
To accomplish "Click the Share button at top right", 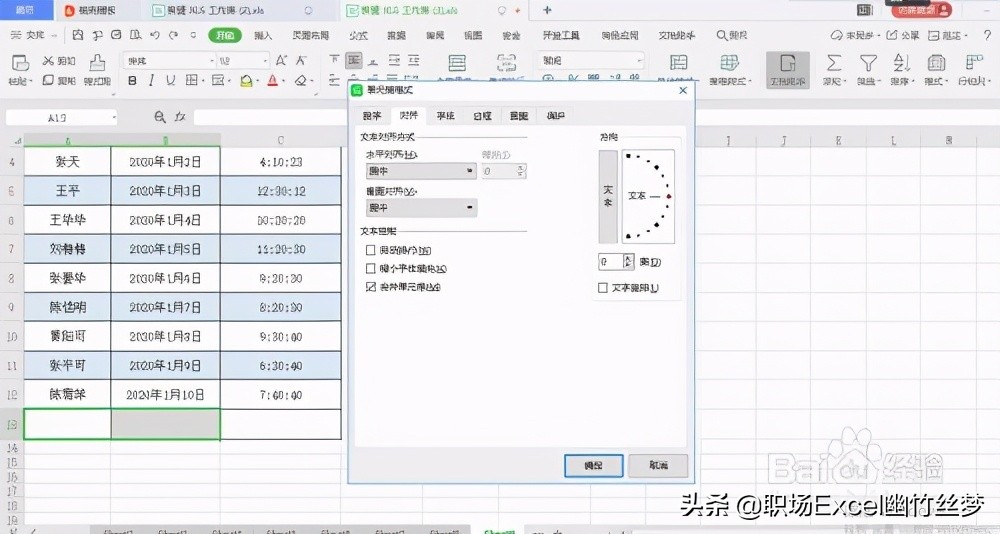I will point(902,35).
